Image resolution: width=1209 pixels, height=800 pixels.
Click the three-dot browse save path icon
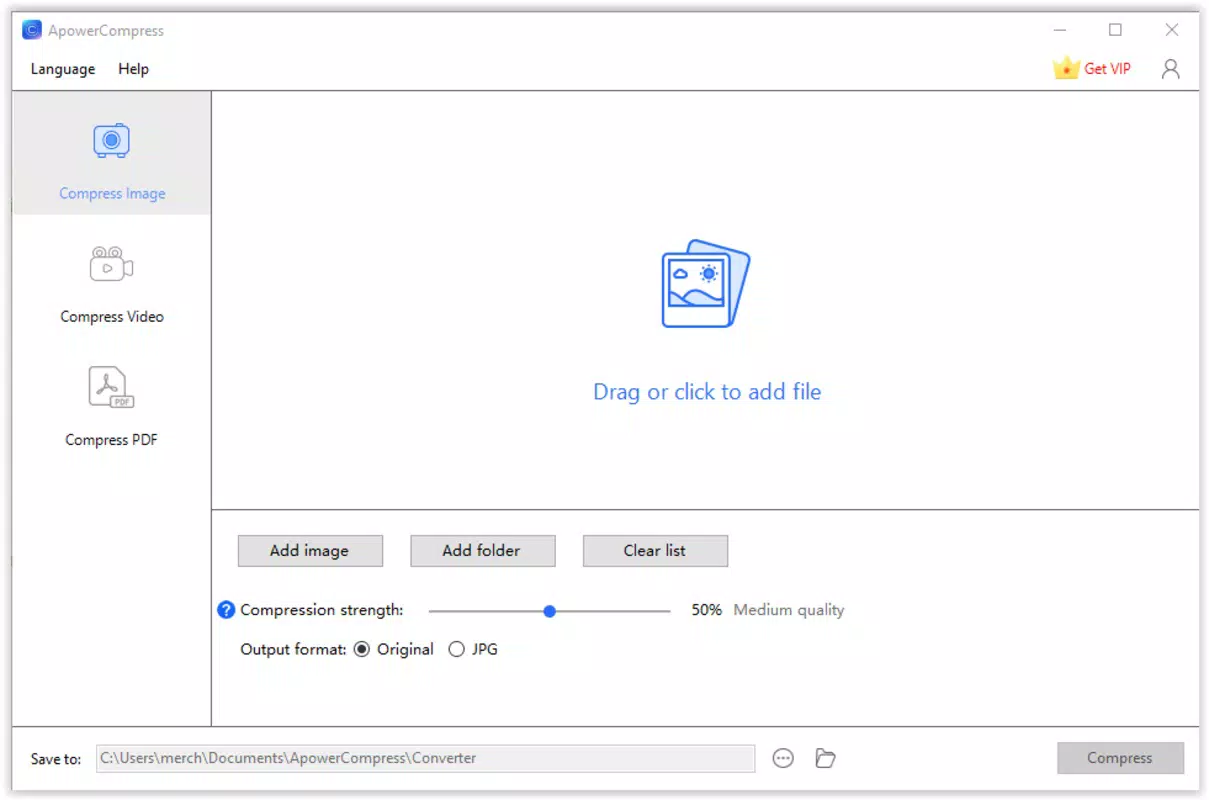point(783,758)
